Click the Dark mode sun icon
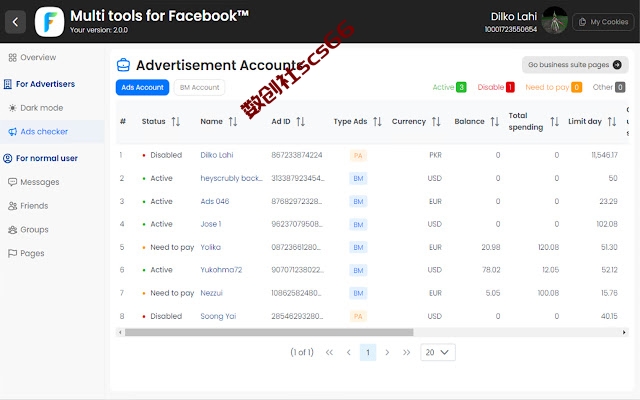Screen dimensions: 640x400 (13, 108)
